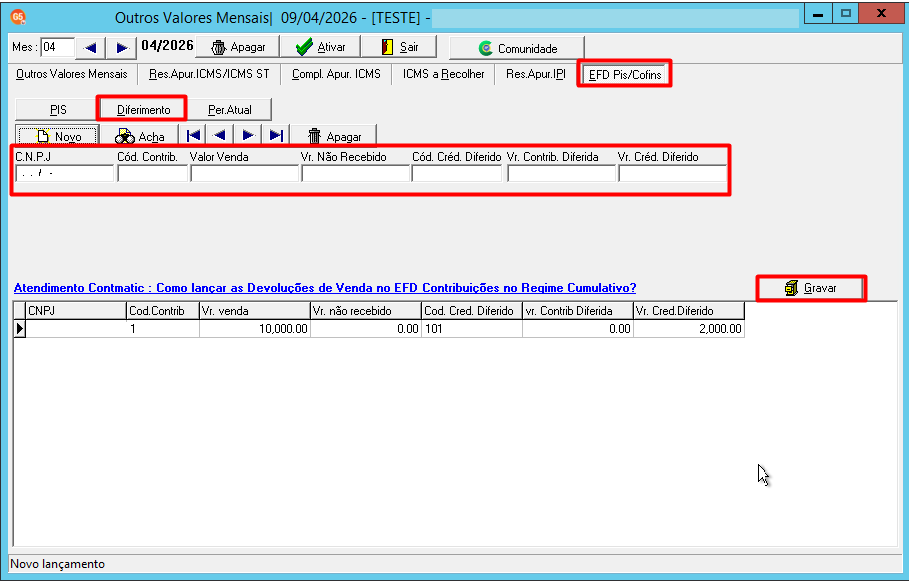Click the Cód. Contrib. input field
The height and width of the screenshot is (581, 909).
click(x=152, y=173)
